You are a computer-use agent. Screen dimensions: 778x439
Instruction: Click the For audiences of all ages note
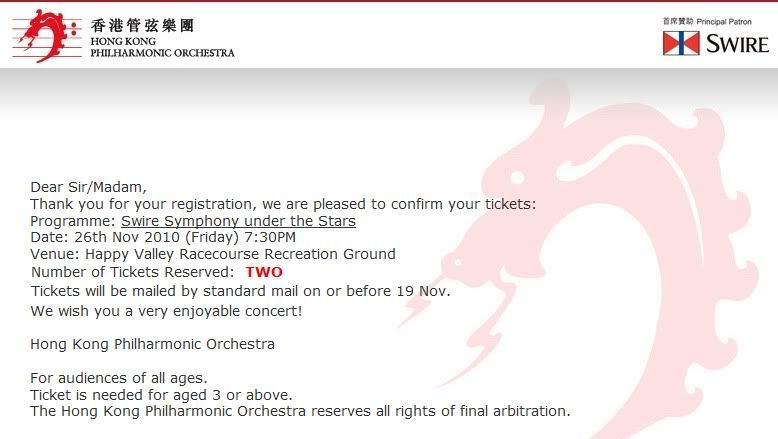coord(119,378)
